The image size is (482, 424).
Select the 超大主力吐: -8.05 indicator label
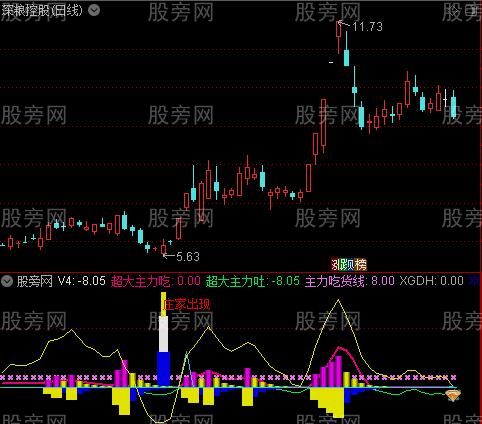(253, 281)
